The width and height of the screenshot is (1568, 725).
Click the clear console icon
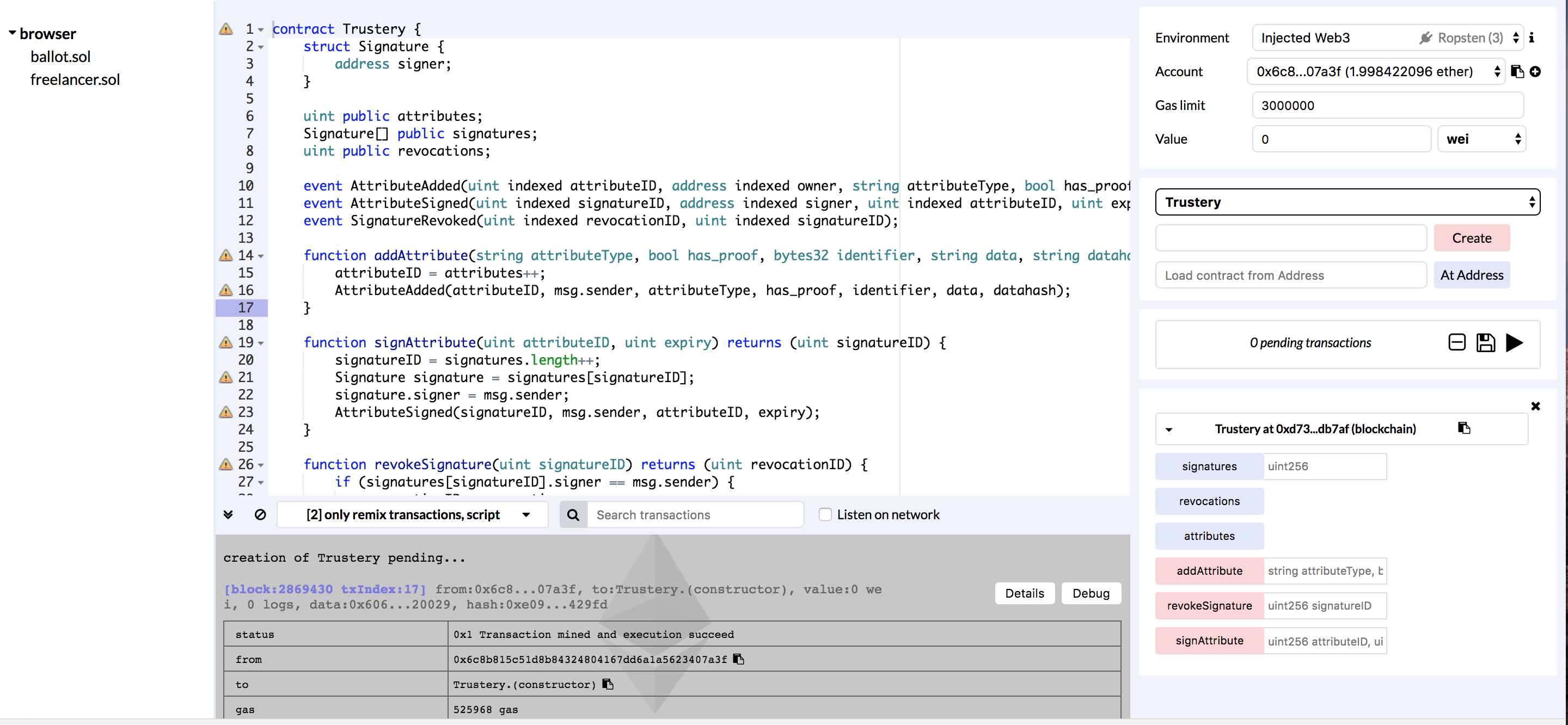[x=260, y=514]
